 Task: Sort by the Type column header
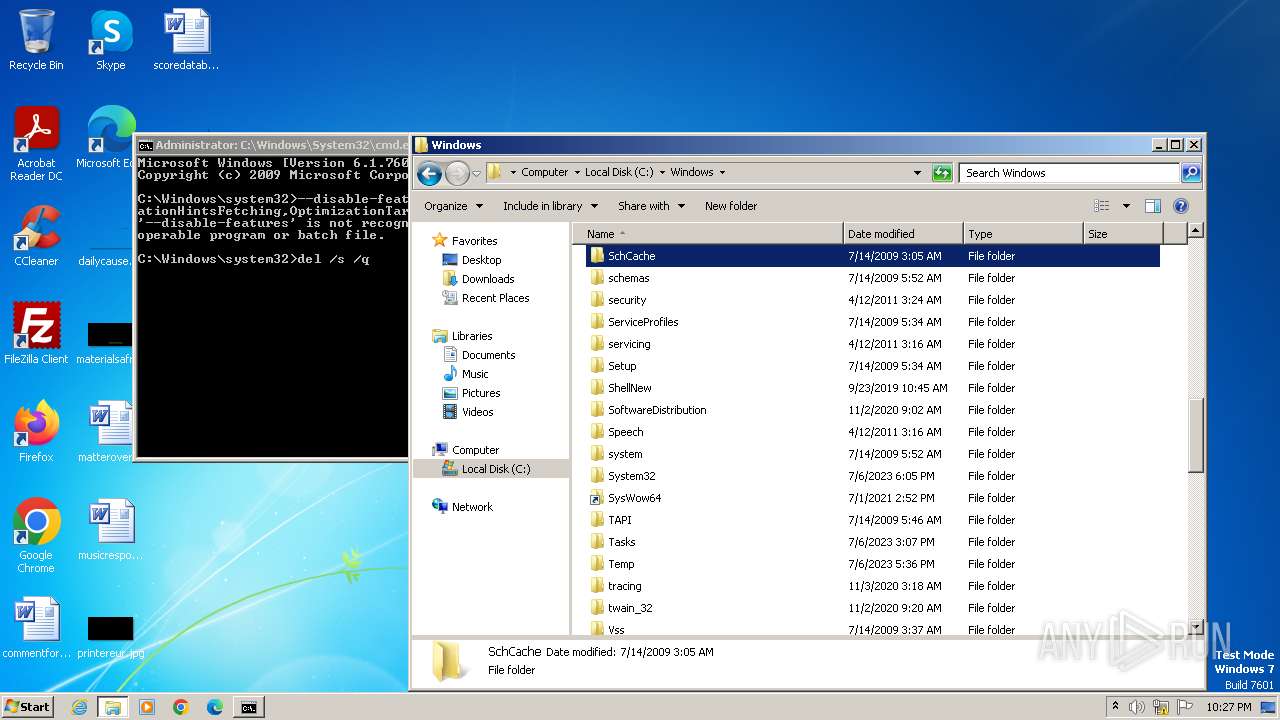tap(1023, 234)
